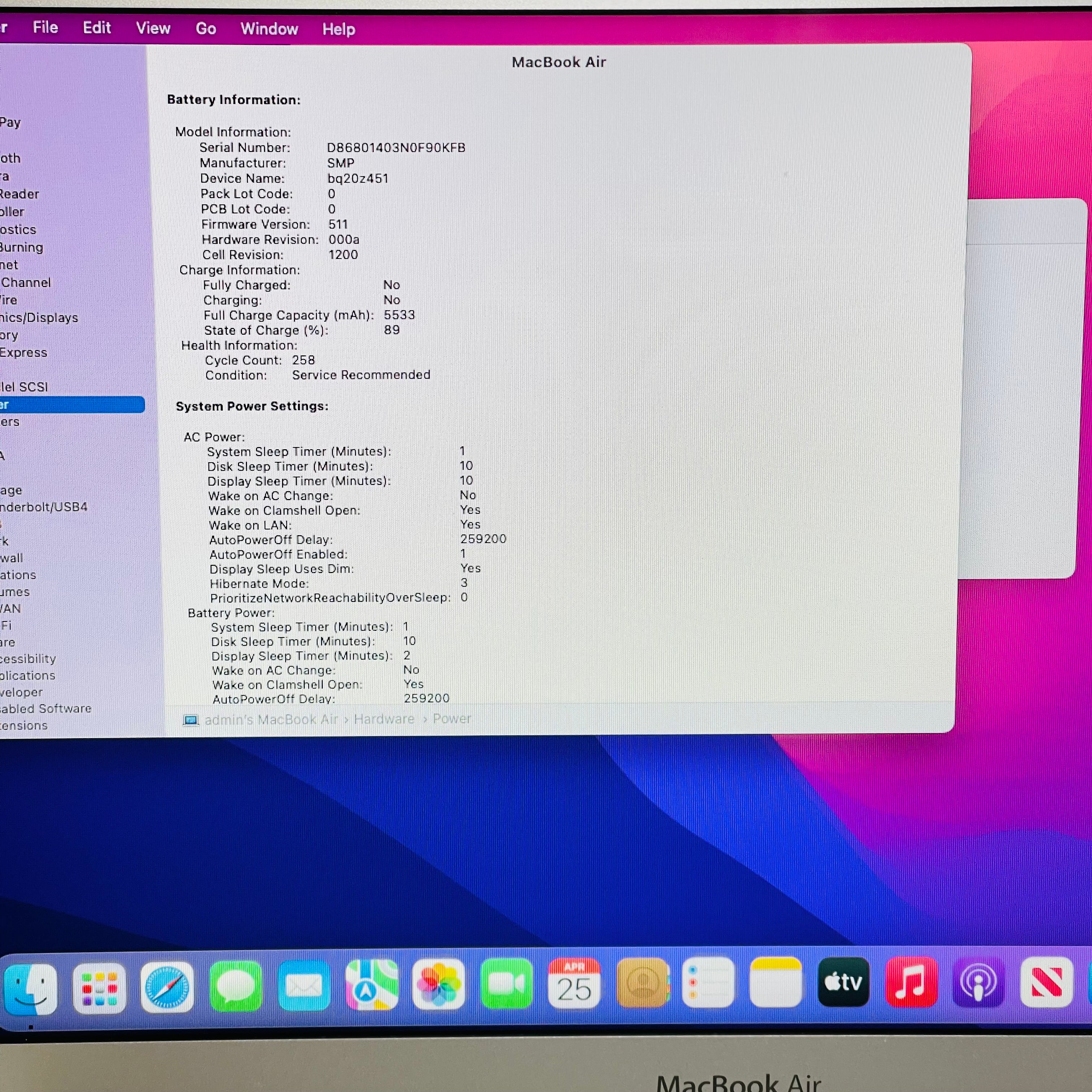Click State of Charge value 89
This screenshot has width=1092, height=1092.
coord(392,330)
